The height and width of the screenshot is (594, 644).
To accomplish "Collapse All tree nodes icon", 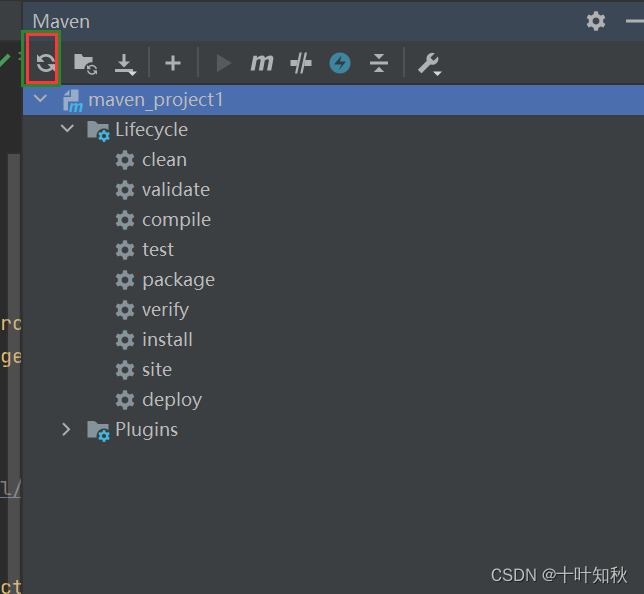I will [x=379, y=63].
